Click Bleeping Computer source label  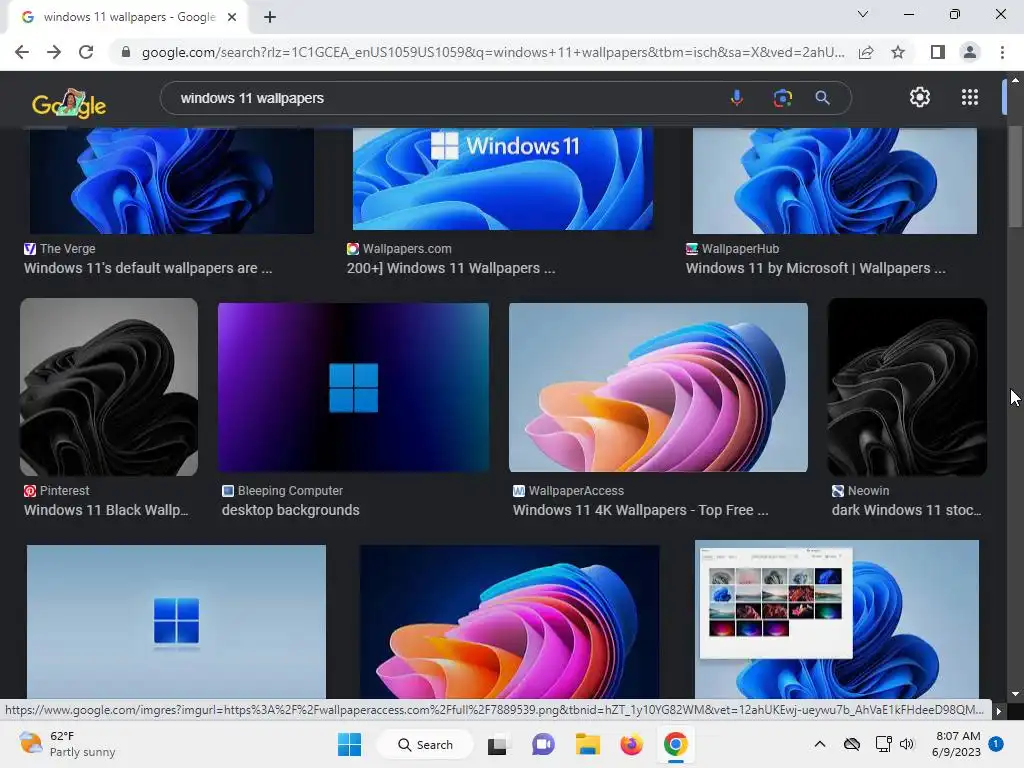coord(290,490)
